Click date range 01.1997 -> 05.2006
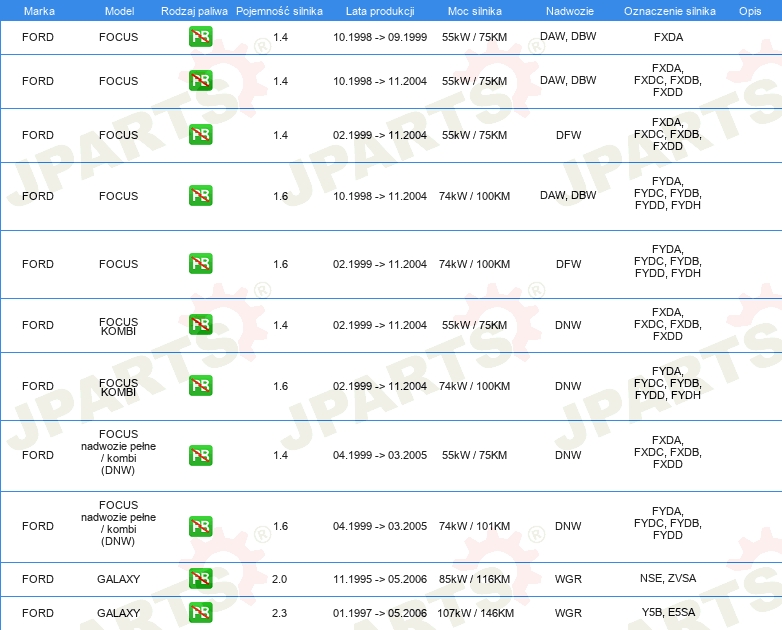 pos(380,613)
